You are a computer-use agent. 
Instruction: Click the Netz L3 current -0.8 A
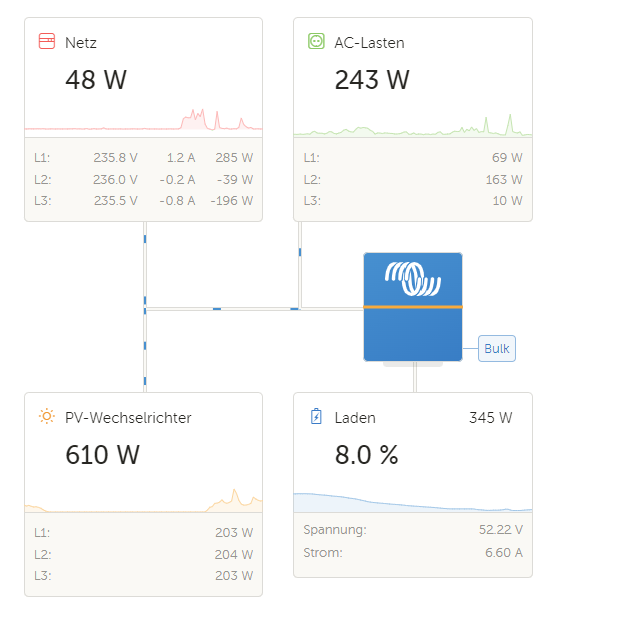click(177, 201)
